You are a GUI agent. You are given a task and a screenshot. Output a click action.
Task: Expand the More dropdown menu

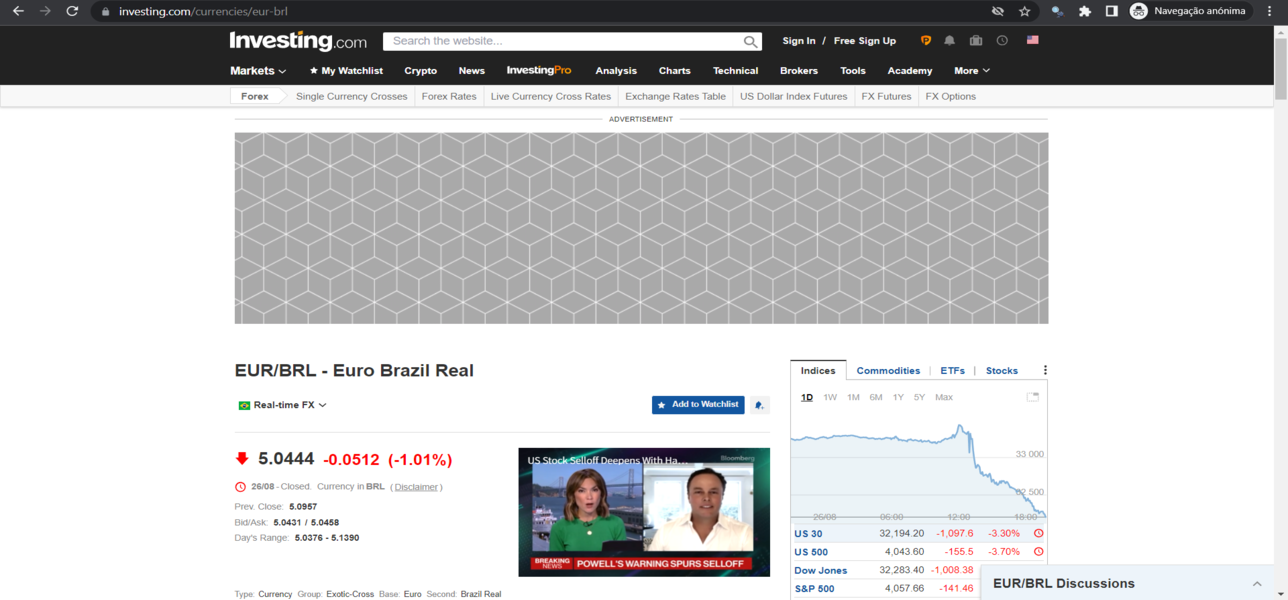click(972, 71)
